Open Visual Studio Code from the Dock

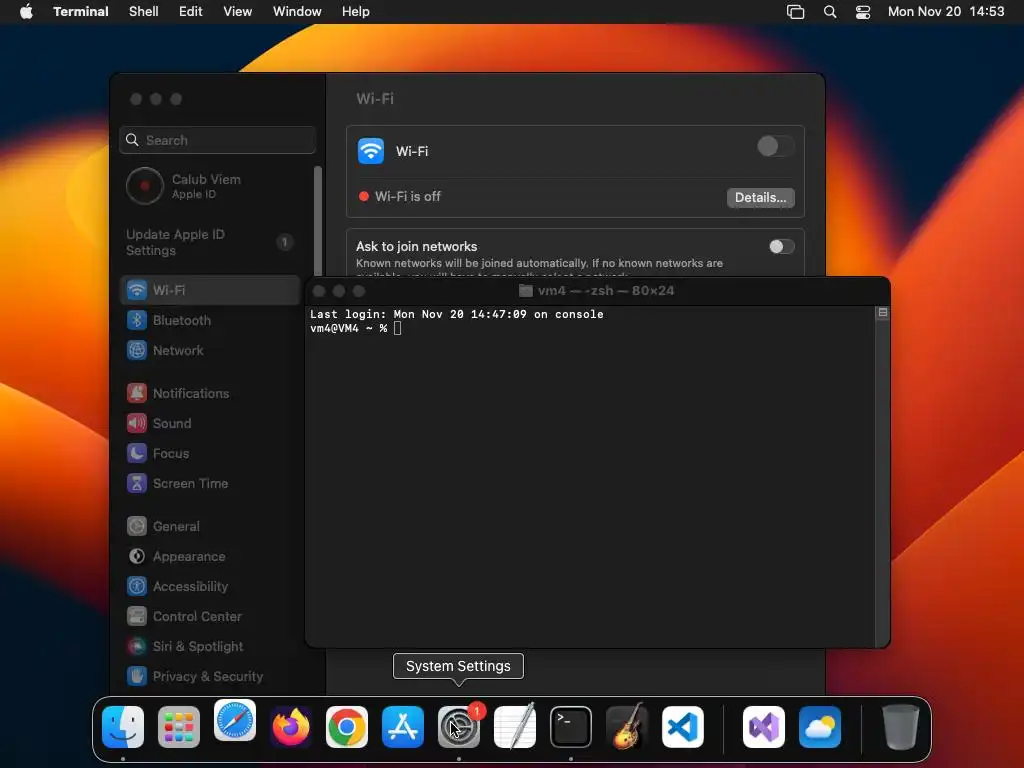pyautogui.click(x=683, y=727)
